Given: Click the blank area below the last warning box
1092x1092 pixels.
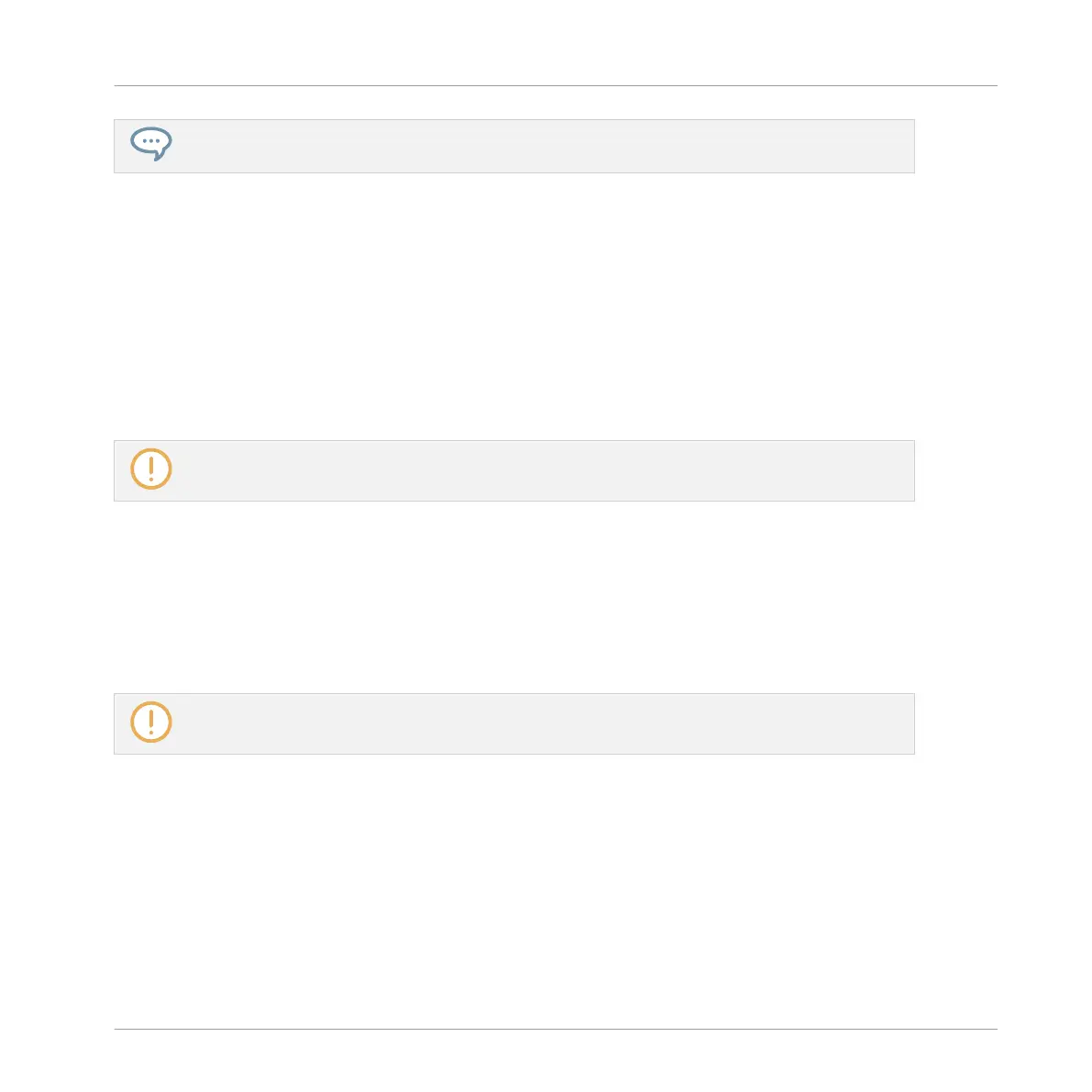Looking at the screenshot, I should coord(514,890).
